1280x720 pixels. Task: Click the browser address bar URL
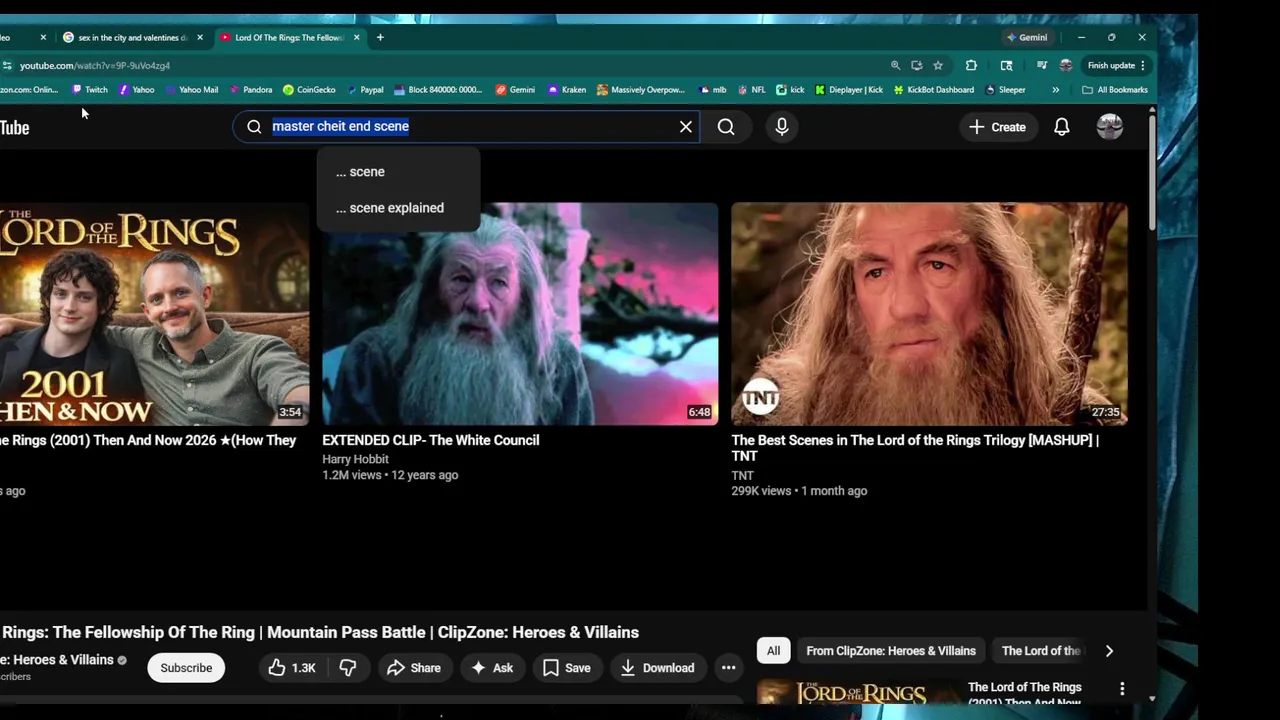pos(95,66)
